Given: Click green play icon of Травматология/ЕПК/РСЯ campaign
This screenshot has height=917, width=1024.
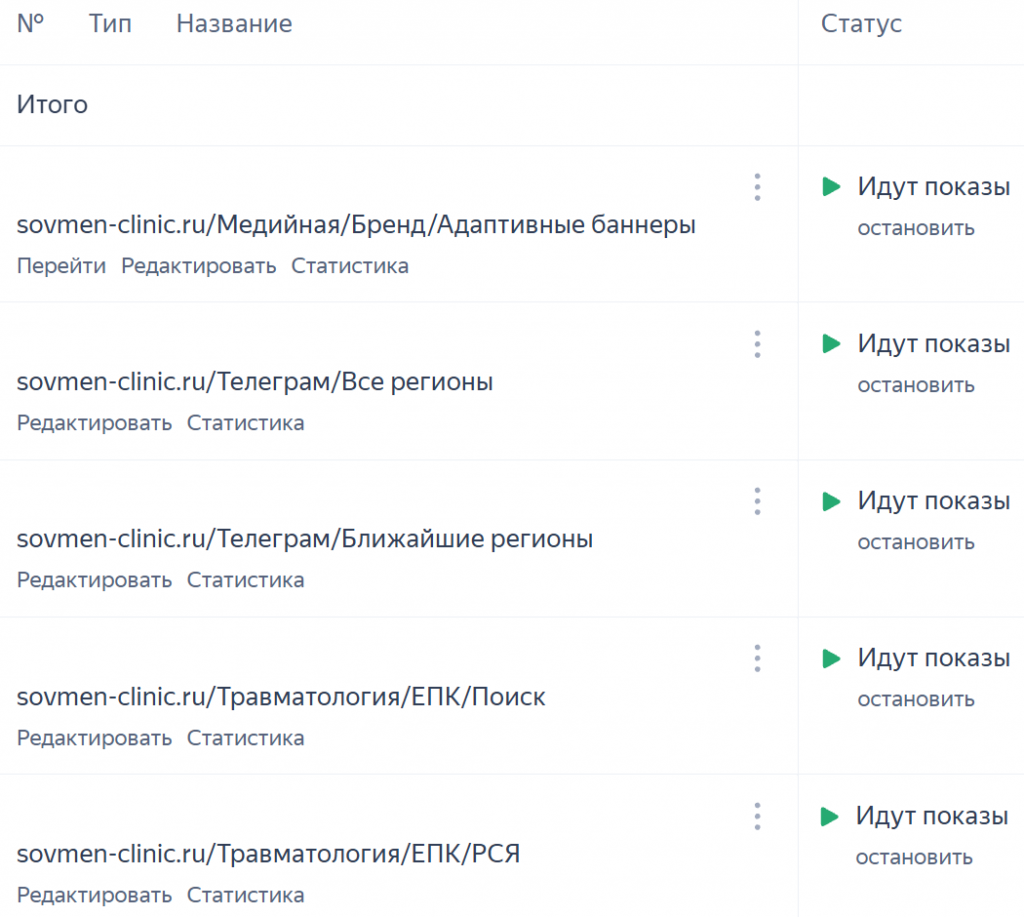Looking at the screenshot, I should (x=829, y=816).
